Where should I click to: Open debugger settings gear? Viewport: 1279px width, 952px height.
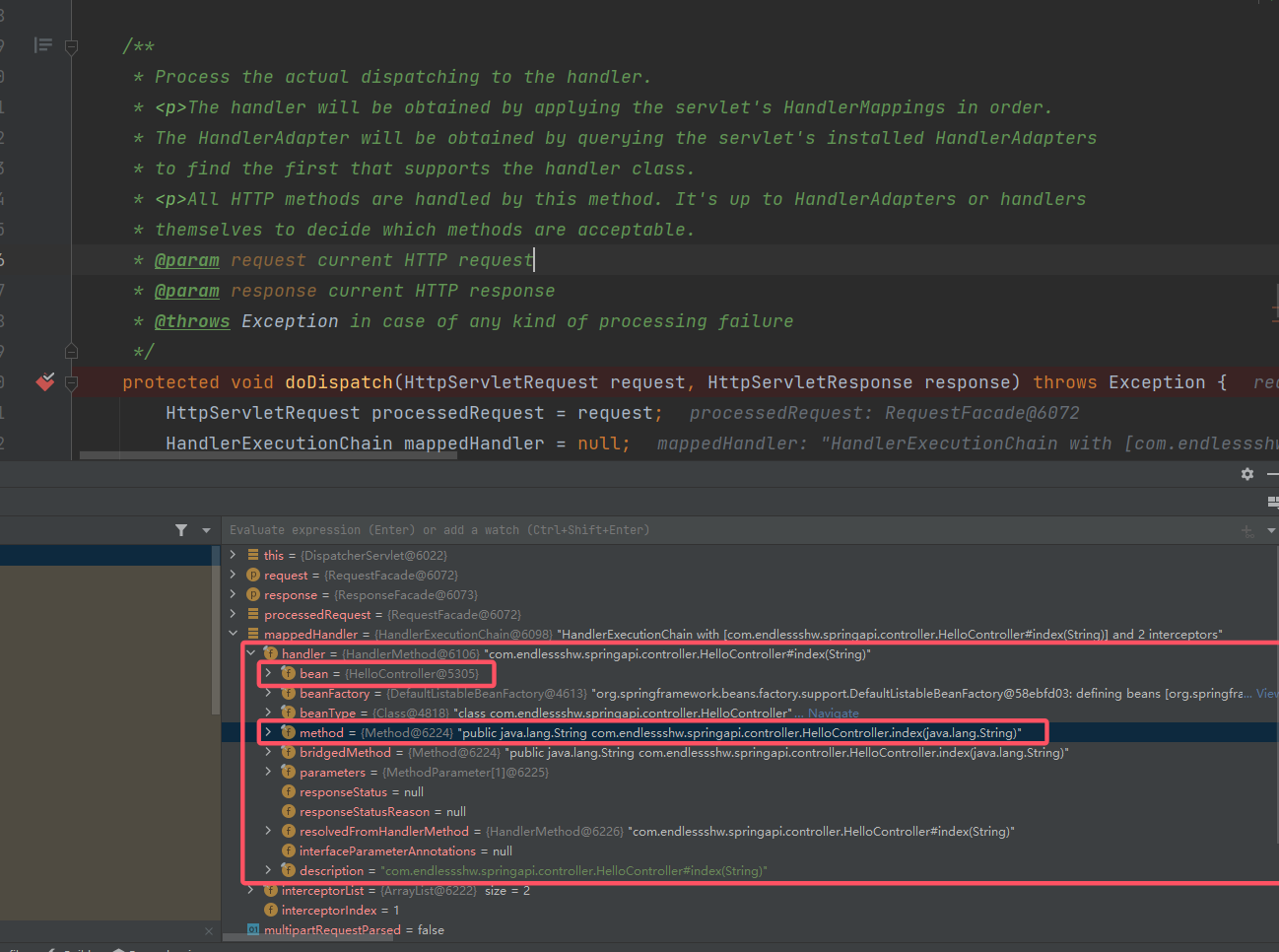coord(1247,474)
